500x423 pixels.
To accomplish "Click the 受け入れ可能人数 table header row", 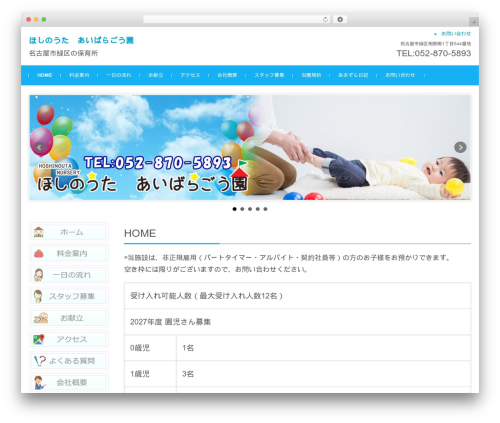I will coord(297,296).
